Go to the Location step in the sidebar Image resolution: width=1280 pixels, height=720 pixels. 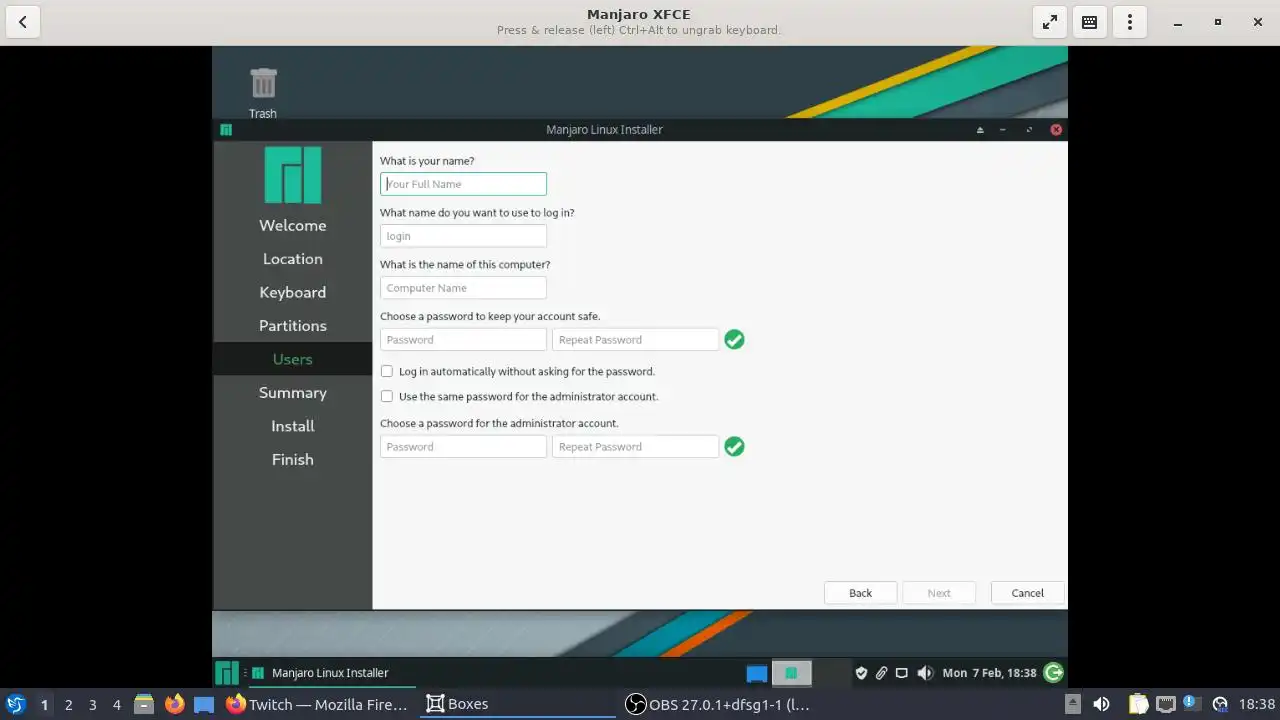pyautogui.click(x=293, y=259)
